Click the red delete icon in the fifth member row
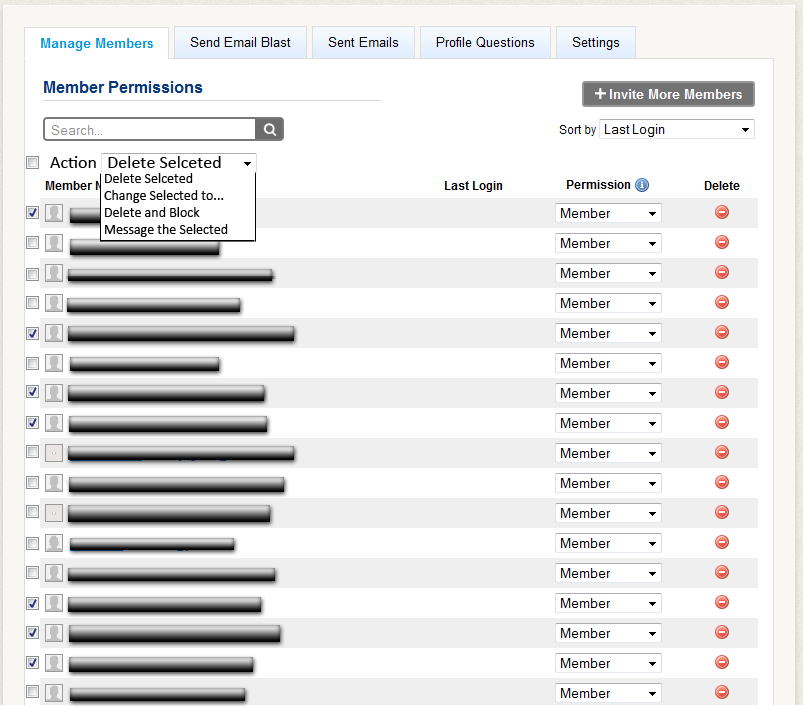This screenshot has height=707, width=803. (x=721, y=332)
